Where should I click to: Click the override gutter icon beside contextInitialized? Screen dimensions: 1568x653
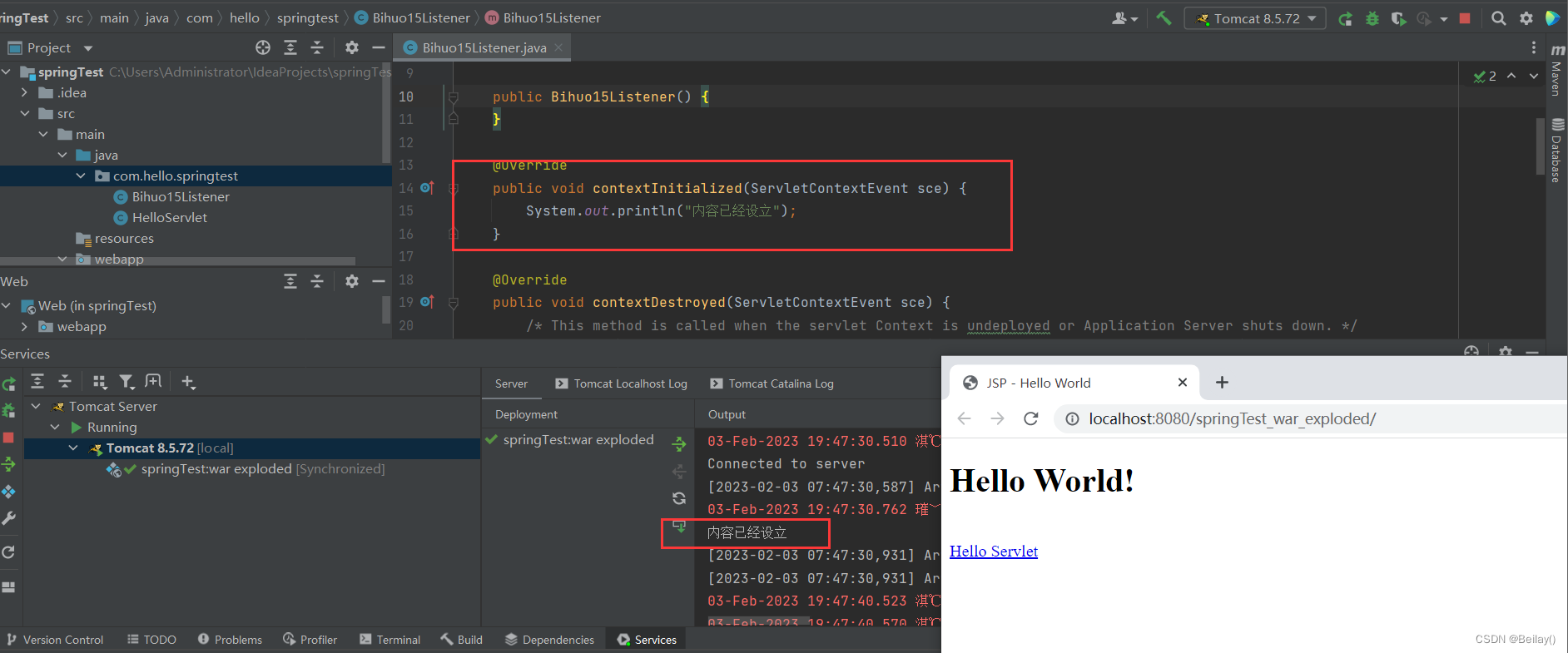tap(427, 188)
